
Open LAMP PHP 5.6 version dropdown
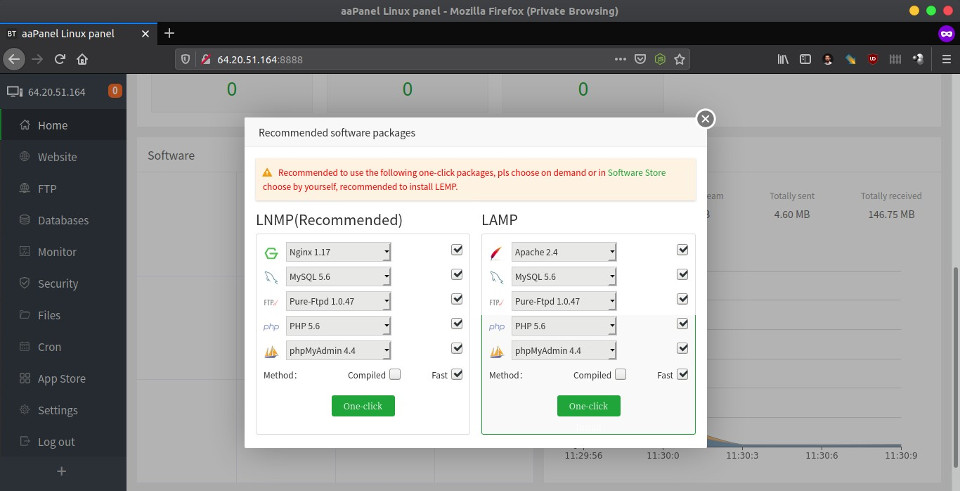point(564,326)
